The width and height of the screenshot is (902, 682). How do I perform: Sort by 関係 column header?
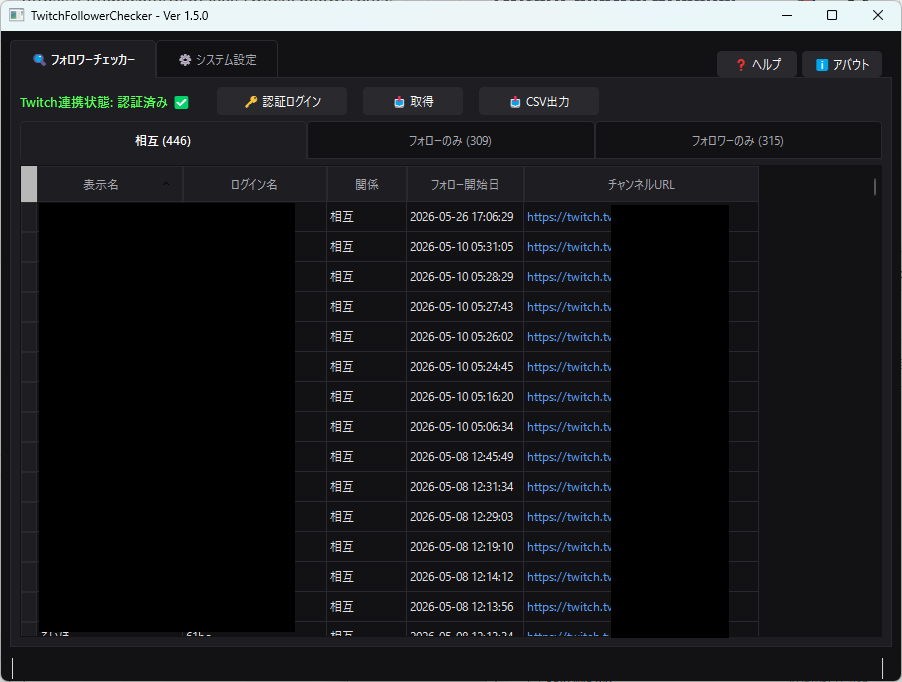click(x=366, y=185)
